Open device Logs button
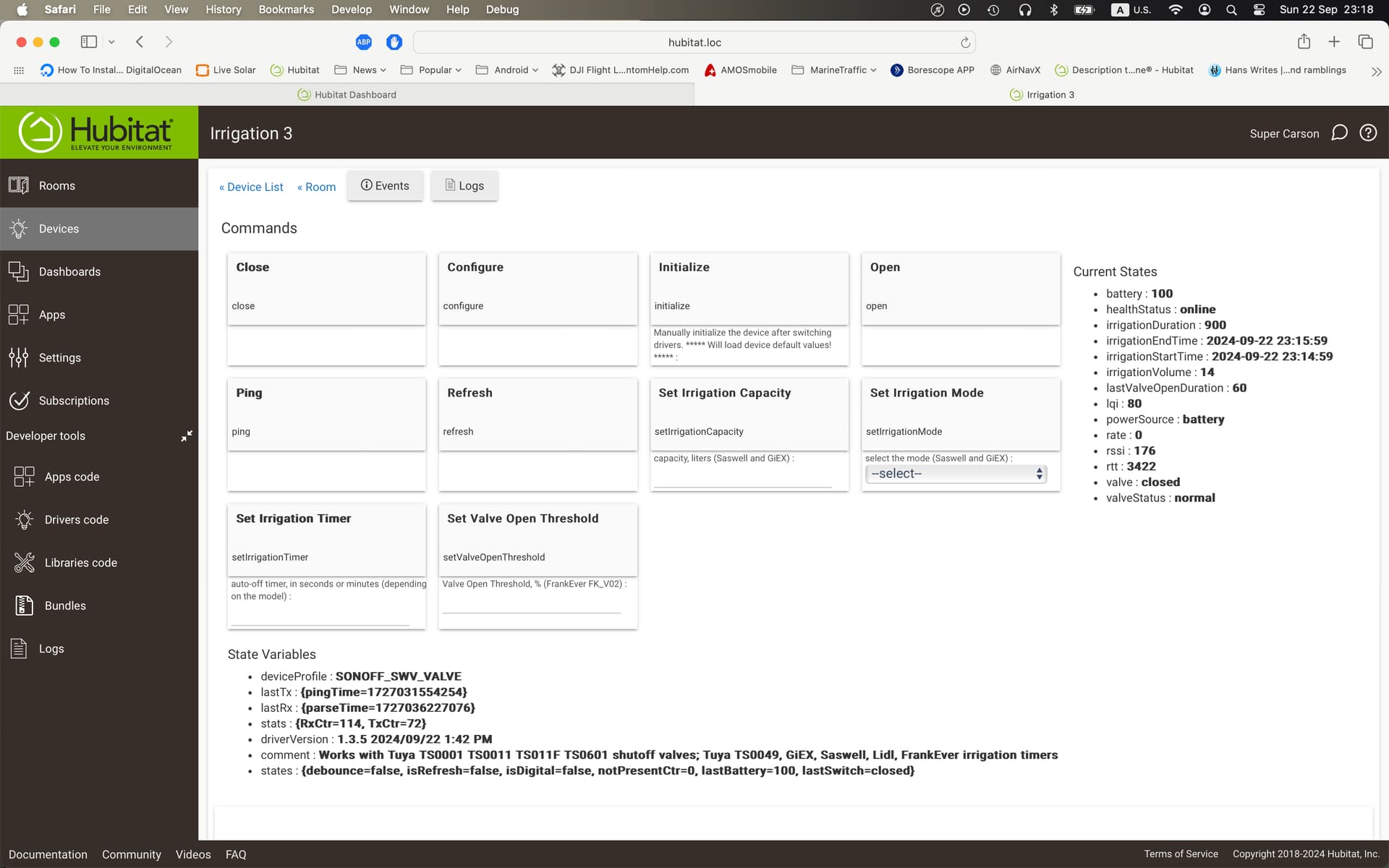This screenshot has width=1389, height=868. 464,186
